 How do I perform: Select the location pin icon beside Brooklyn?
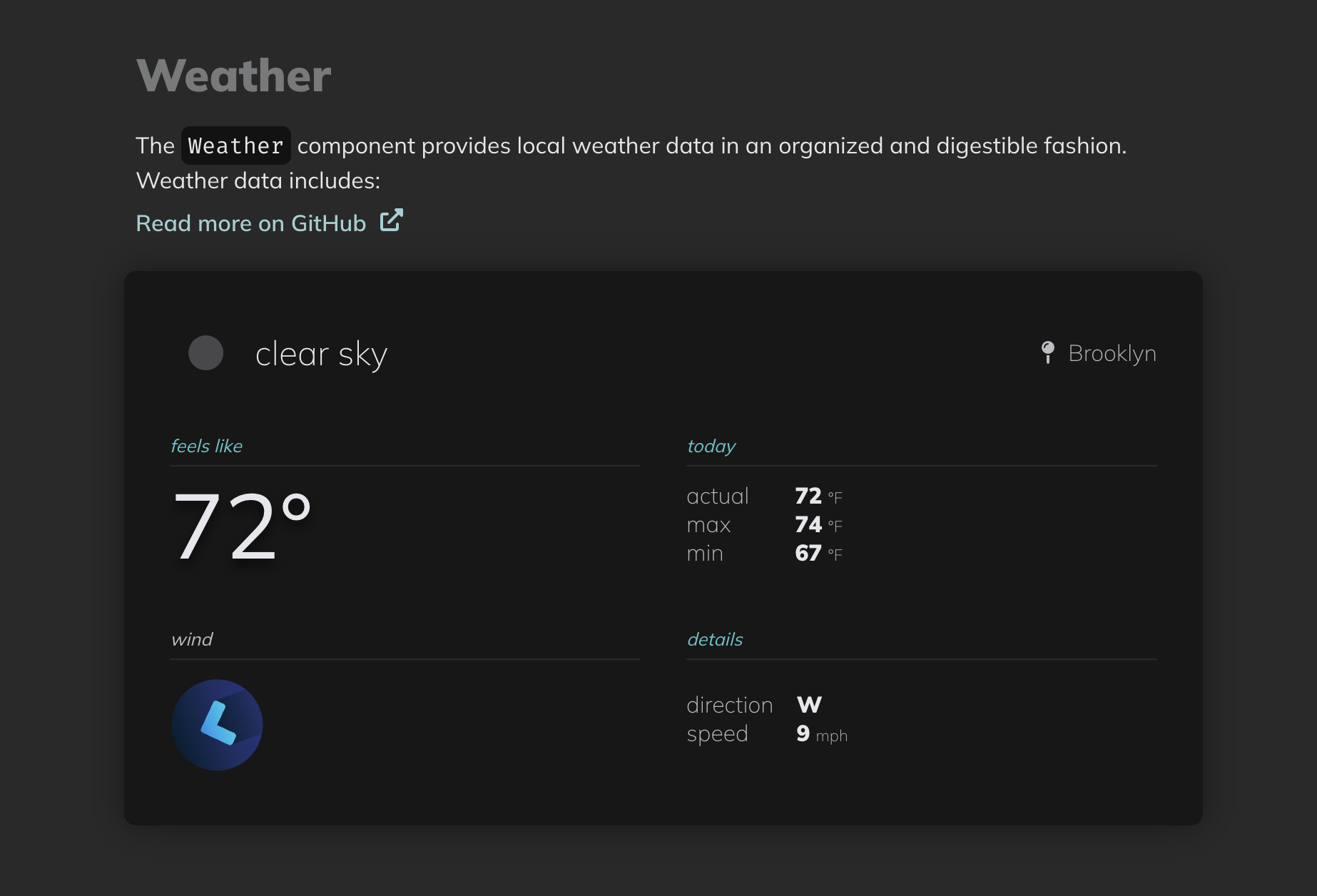(1047, 352)
